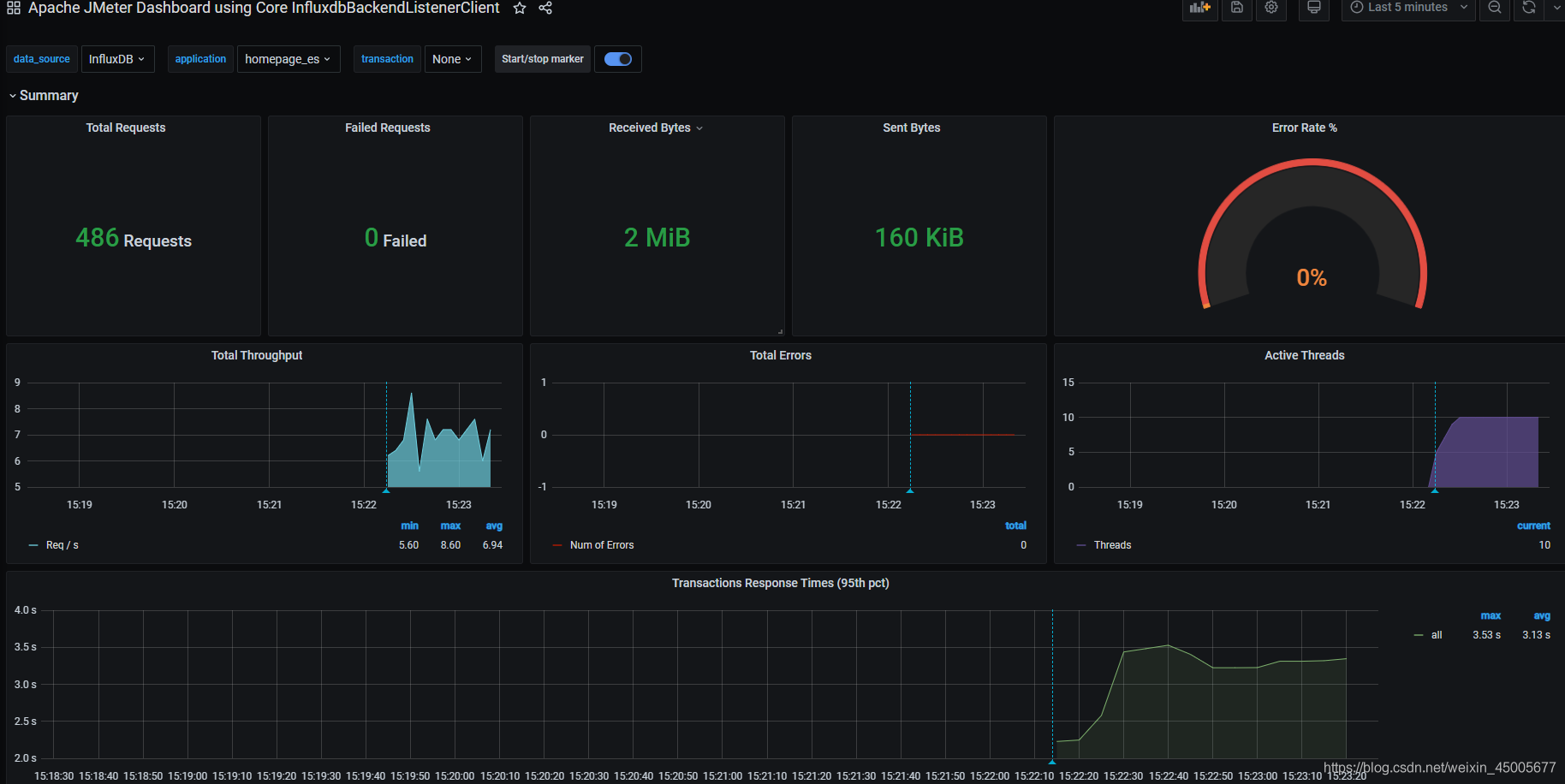Star this dashboard as favorite
This screenshot has height=784, width=1565.
pos(520,9)
